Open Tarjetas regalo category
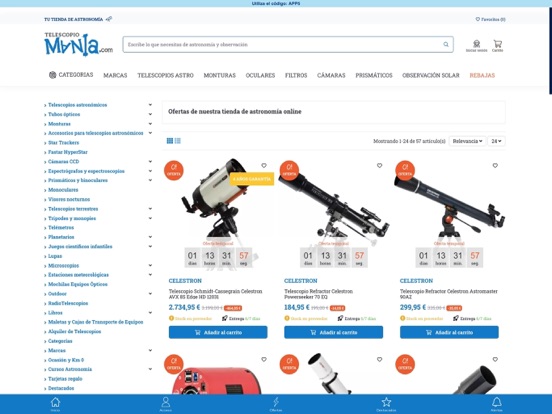552x414 pixels. tap(65, 379)
